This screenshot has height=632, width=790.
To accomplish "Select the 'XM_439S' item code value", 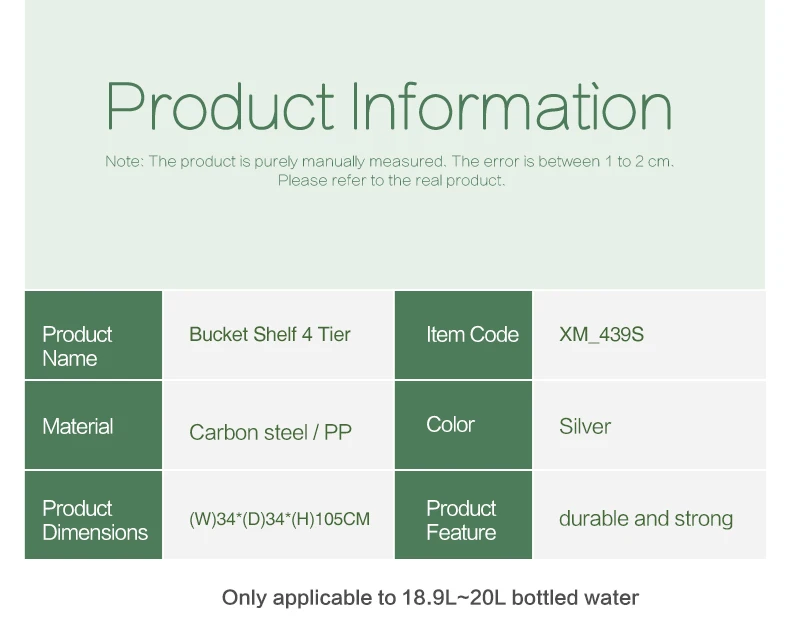I will coord(601,334).
